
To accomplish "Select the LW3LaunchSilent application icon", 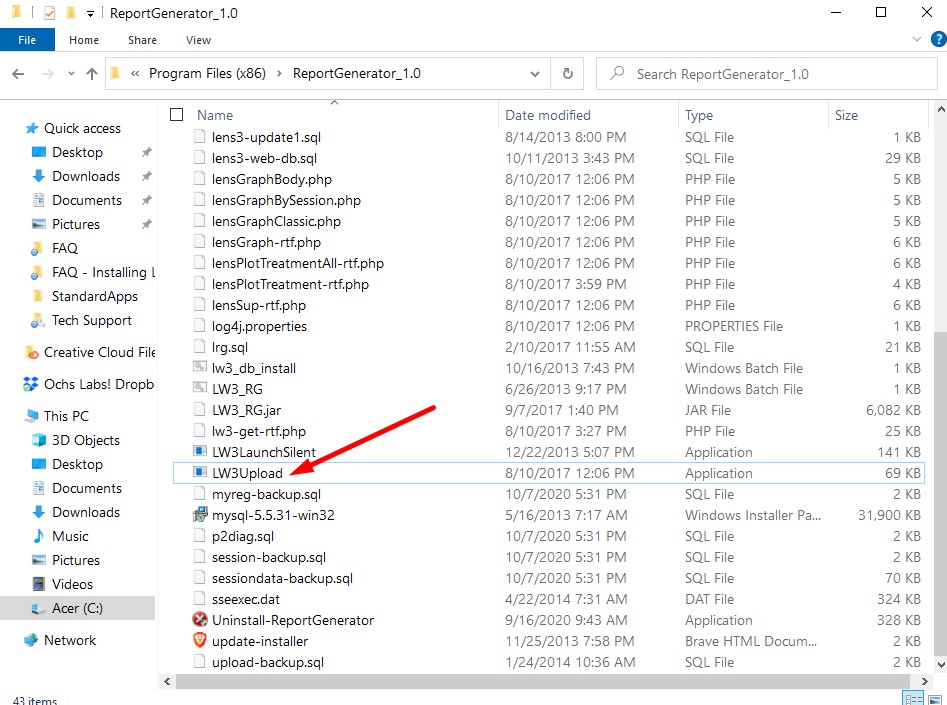I will tap(200, 451).
